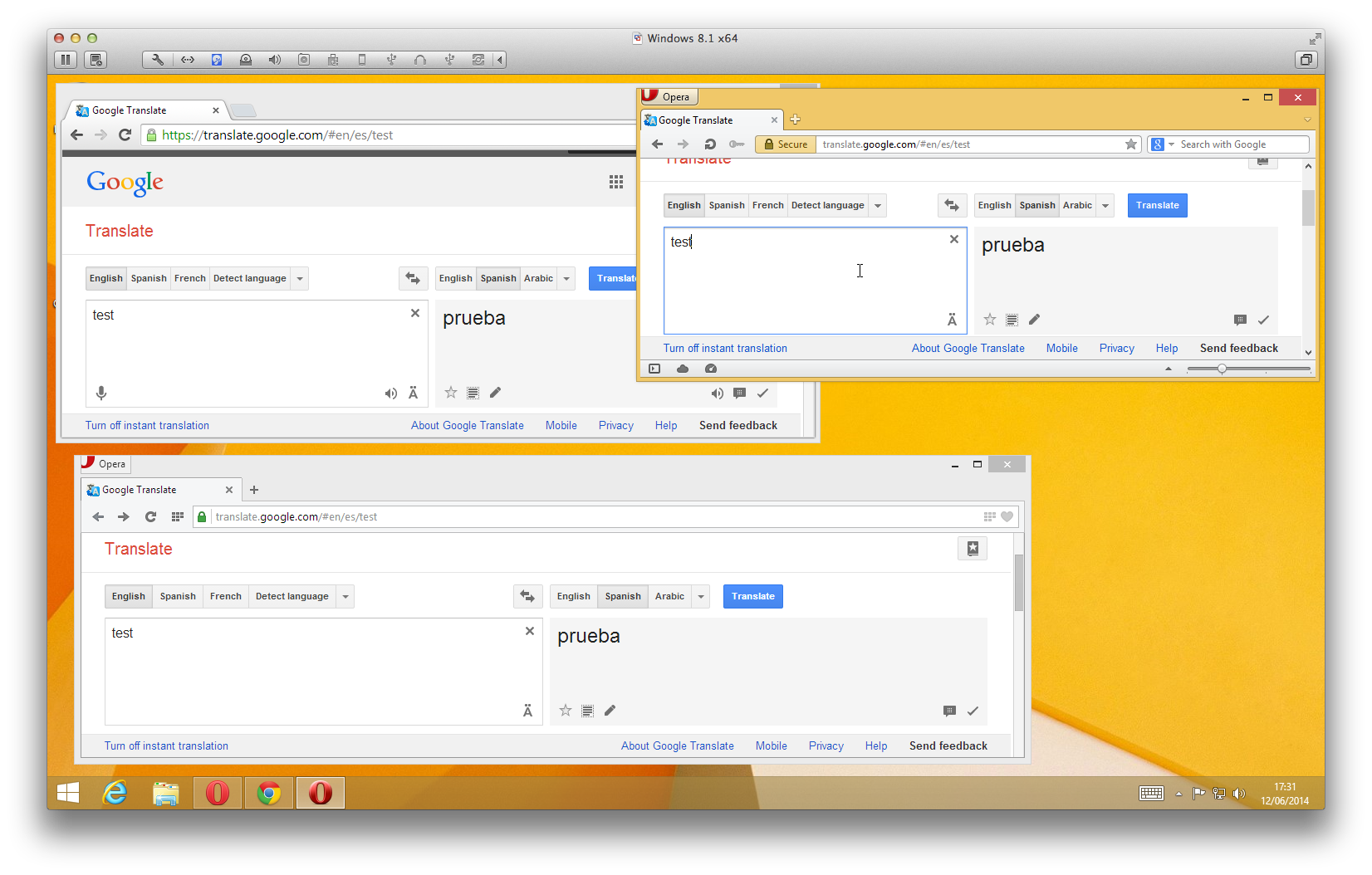Choose Detect language in Chrome window
The height and width of the screenshot is (875, 1372).
[x=250, y=278]
